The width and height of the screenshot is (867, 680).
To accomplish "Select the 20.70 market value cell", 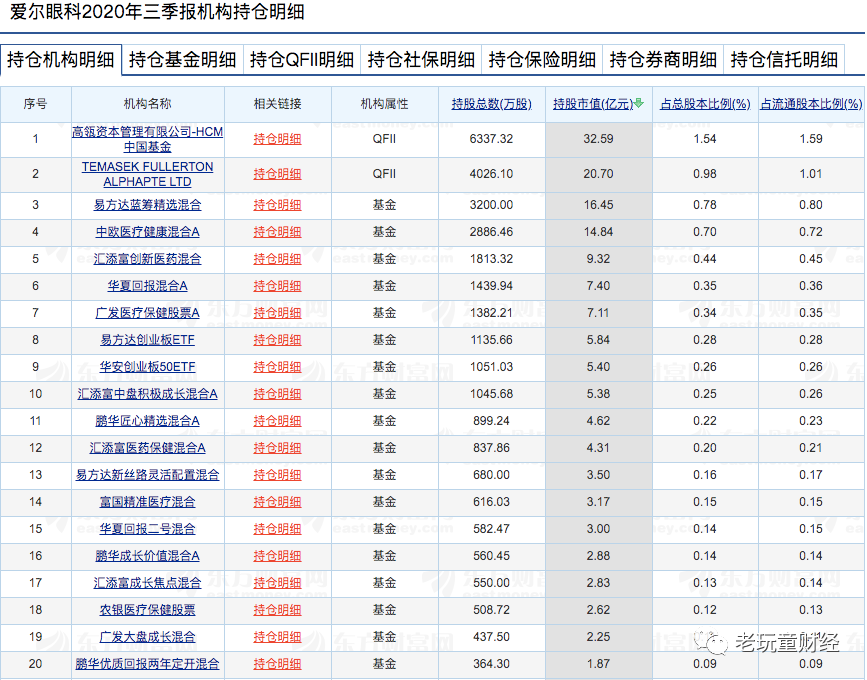I will (x=598, y=174).
